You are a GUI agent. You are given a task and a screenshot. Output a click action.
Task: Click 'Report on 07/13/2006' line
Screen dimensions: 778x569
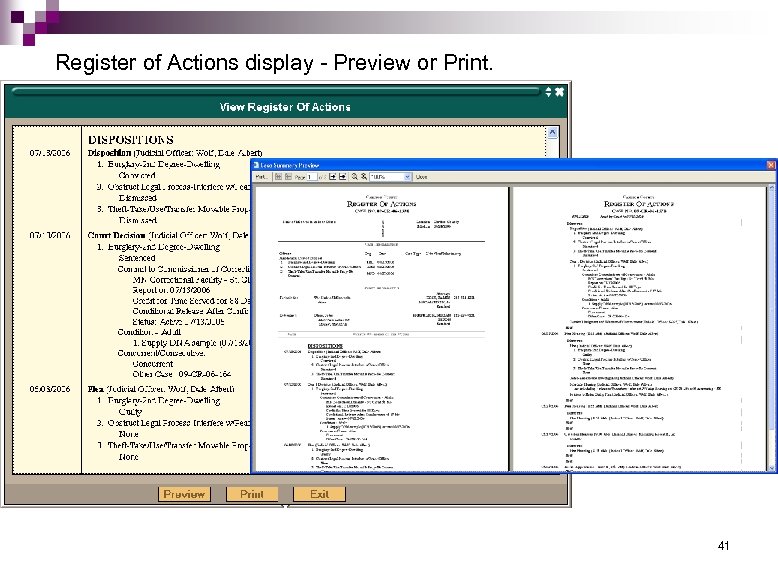[x=171, y=290]
